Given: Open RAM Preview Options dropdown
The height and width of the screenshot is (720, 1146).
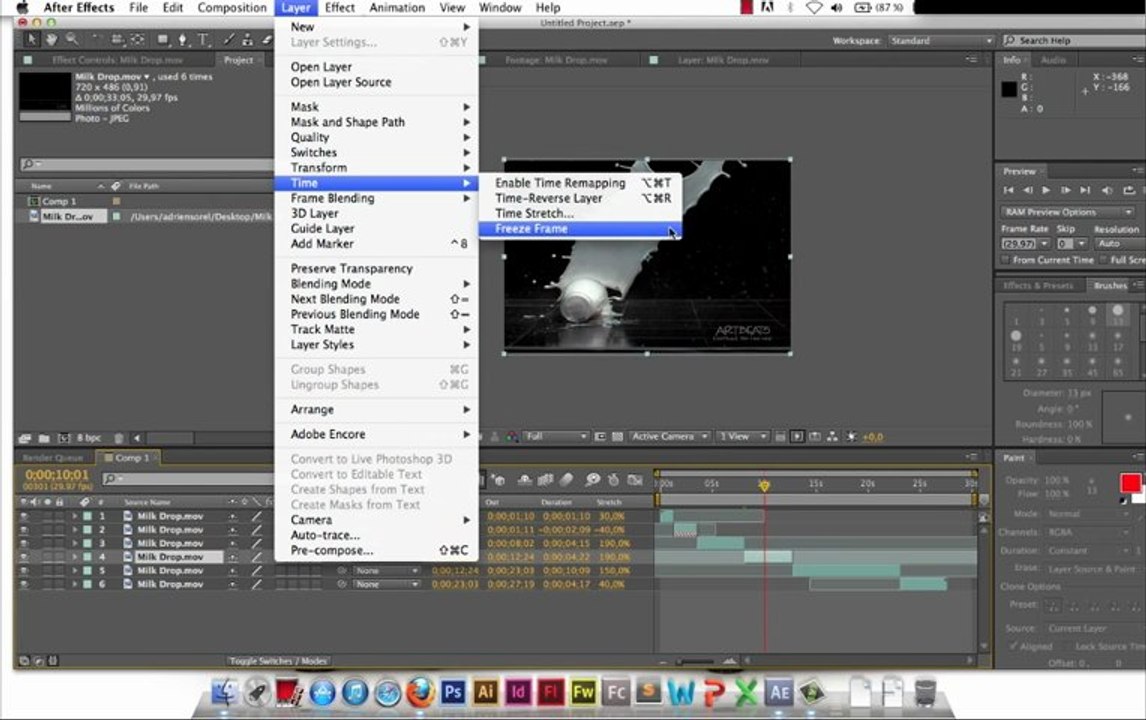Looking at the screenshot, I should (x=1067, y=212).
